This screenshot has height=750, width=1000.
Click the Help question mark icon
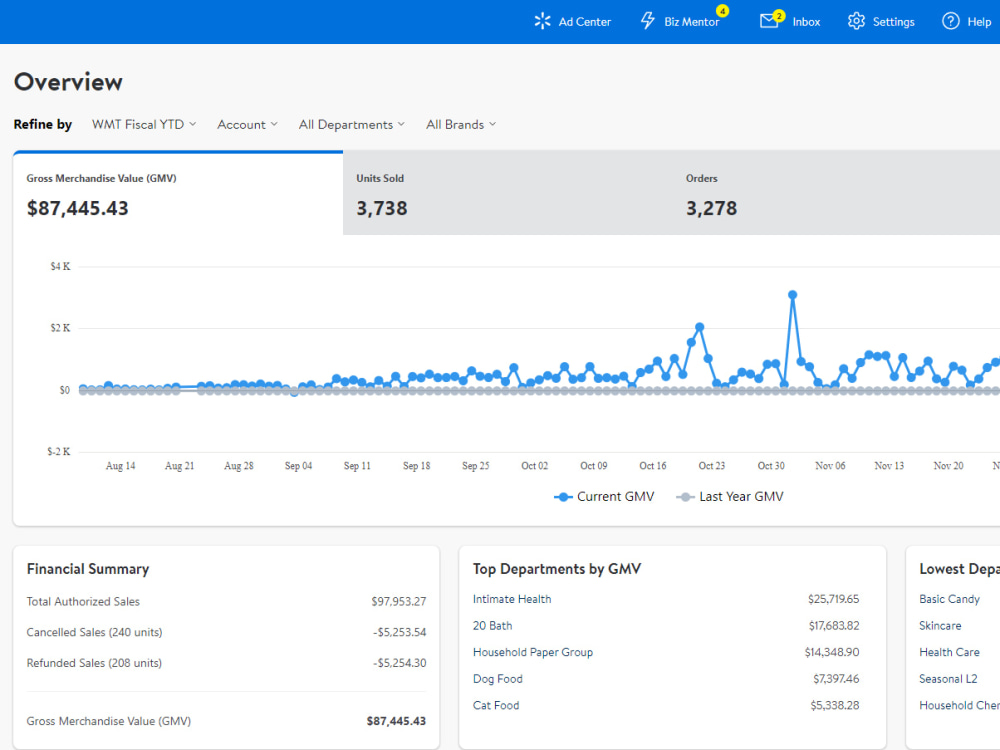950,21
